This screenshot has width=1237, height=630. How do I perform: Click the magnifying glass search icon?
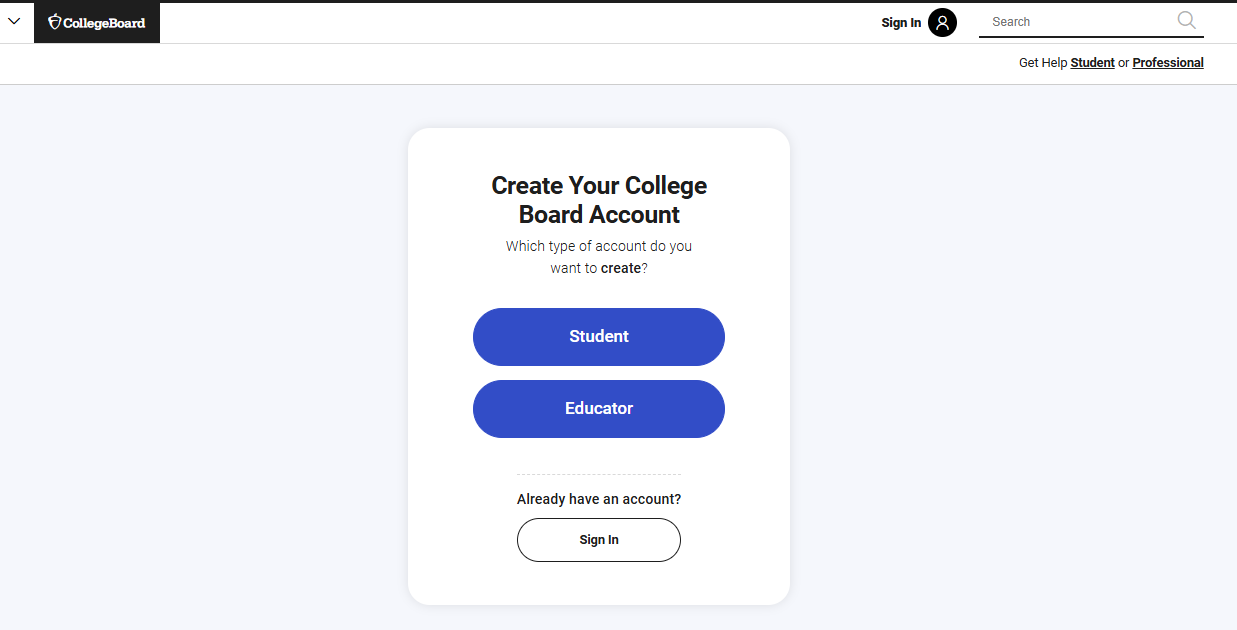pos(1186,20)
